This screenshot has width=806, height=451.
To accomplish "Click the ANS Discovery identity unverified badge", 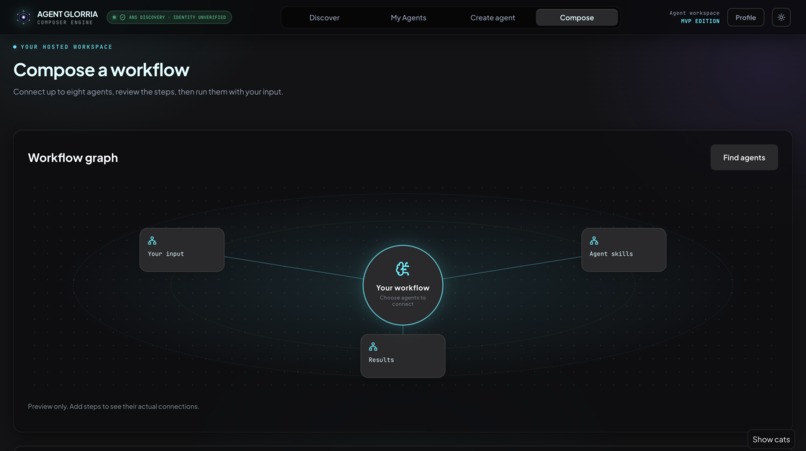I will (169, 17).
